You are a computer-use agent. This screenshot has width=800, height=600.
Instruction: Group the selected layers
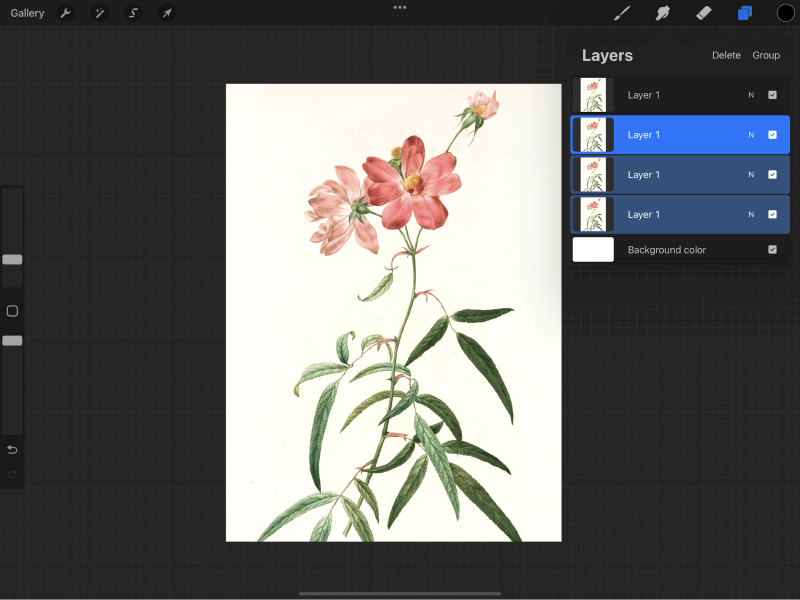point(766,55)
